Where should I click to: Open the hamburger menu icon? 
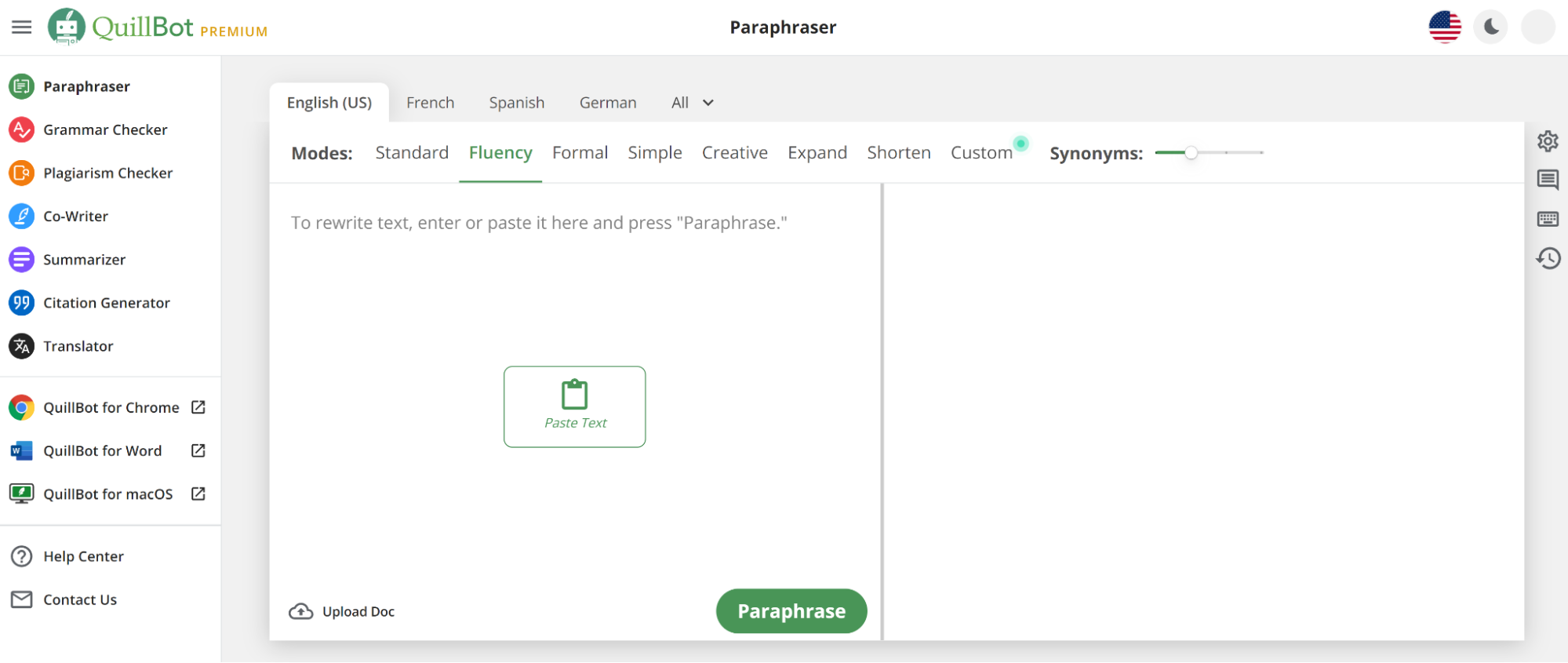22,27
